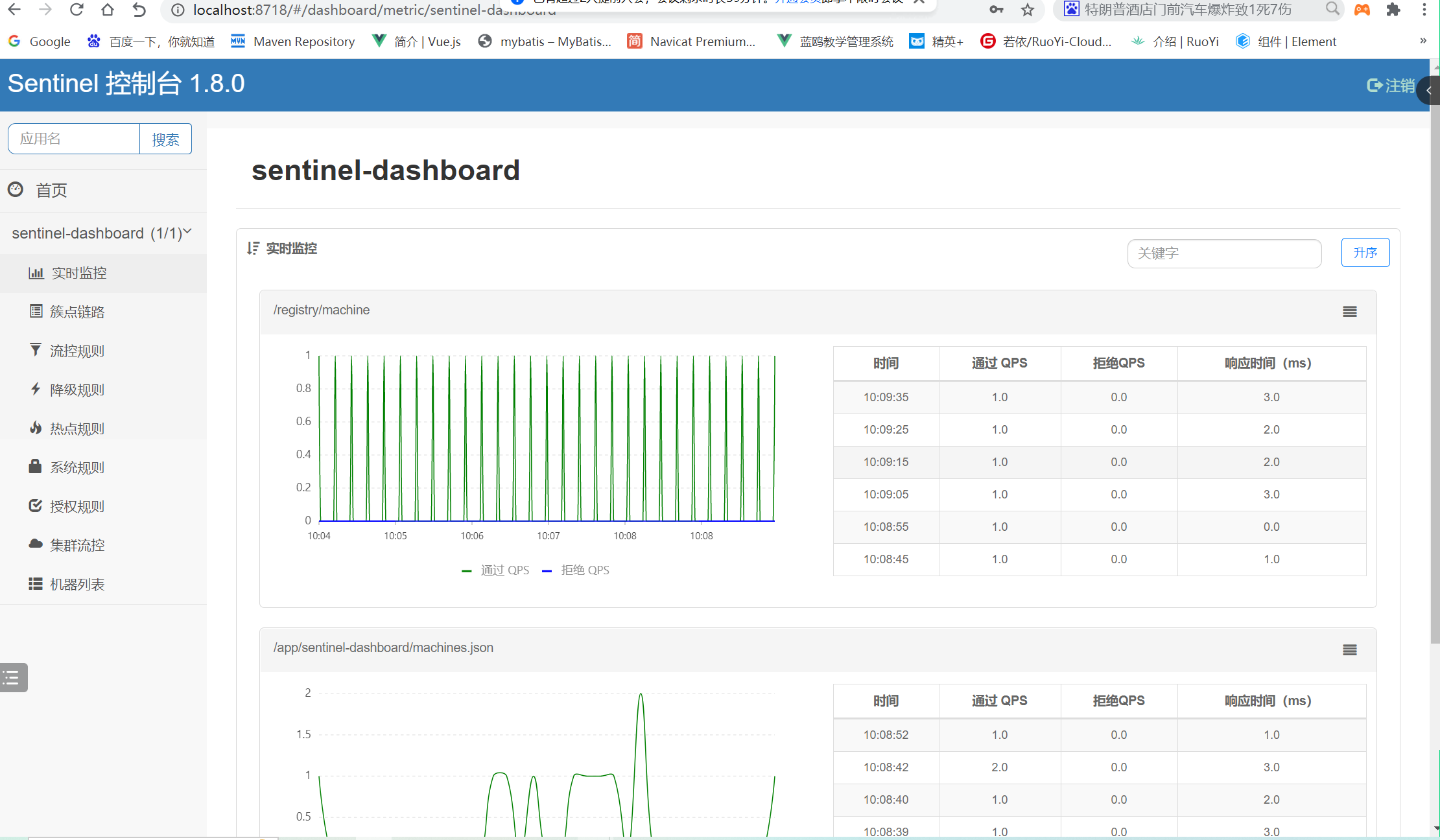Click the browser back arrow
1440x840 pixels.
click(14, 10)
